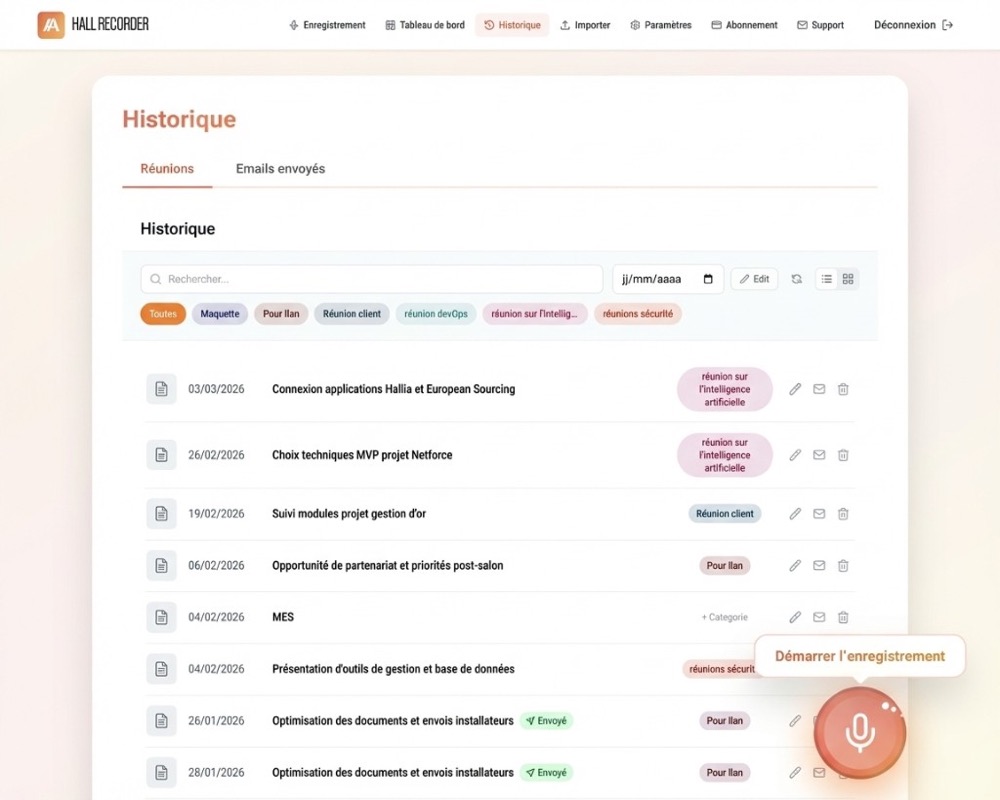Email the Opportunité de partenariat meeting
Viewport: 1000px width, 800px height.
(819, 565)
